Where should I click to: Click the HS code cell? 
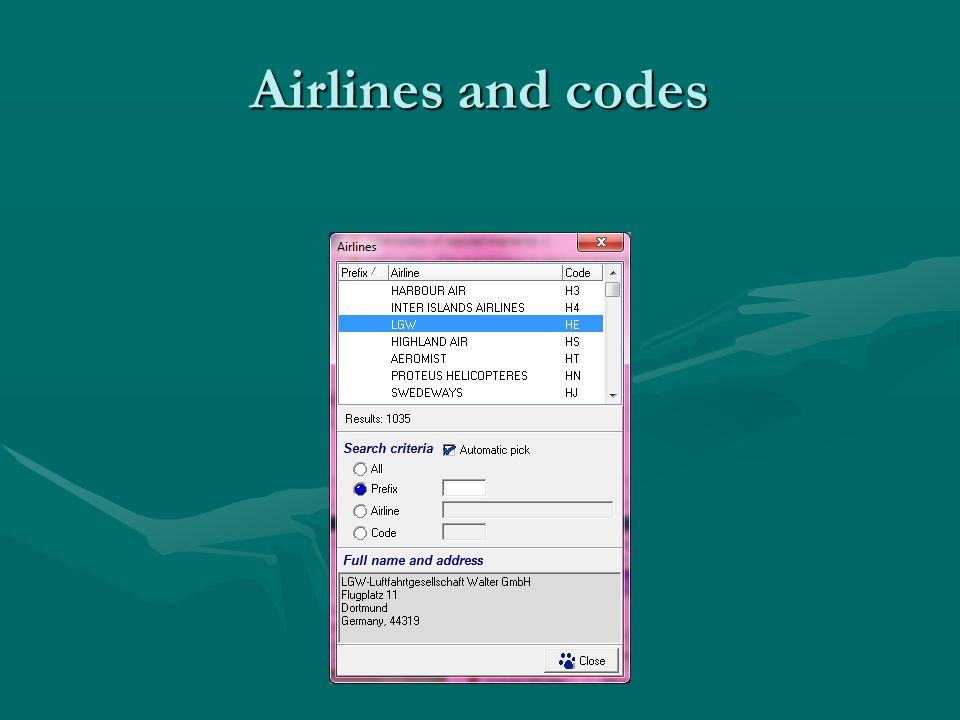click(572, 342)
